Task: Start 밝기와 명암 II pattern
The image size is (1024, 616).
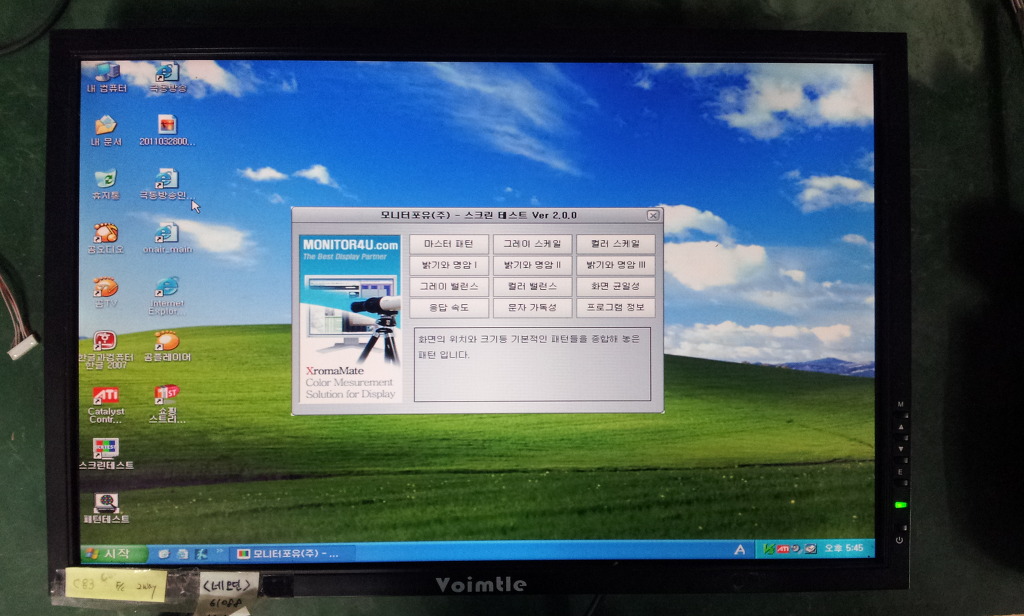Action: tap(532, 265)
